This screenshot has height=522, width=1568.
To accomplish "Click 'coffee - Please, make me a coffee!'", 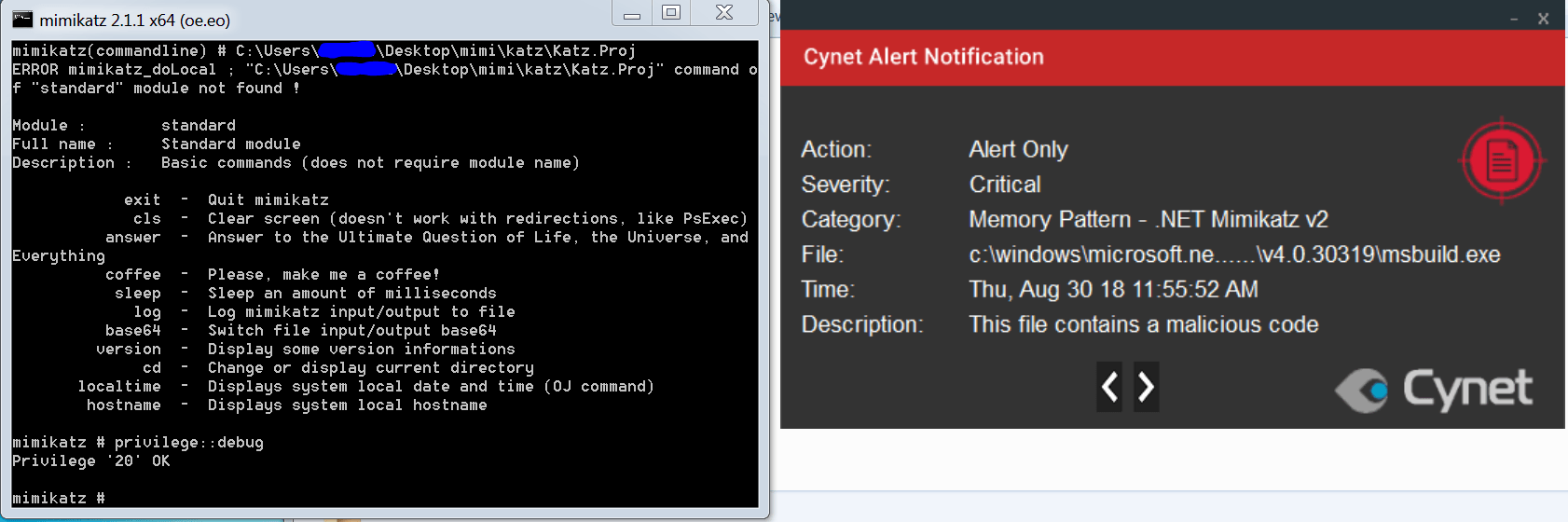I will (273, 274).
